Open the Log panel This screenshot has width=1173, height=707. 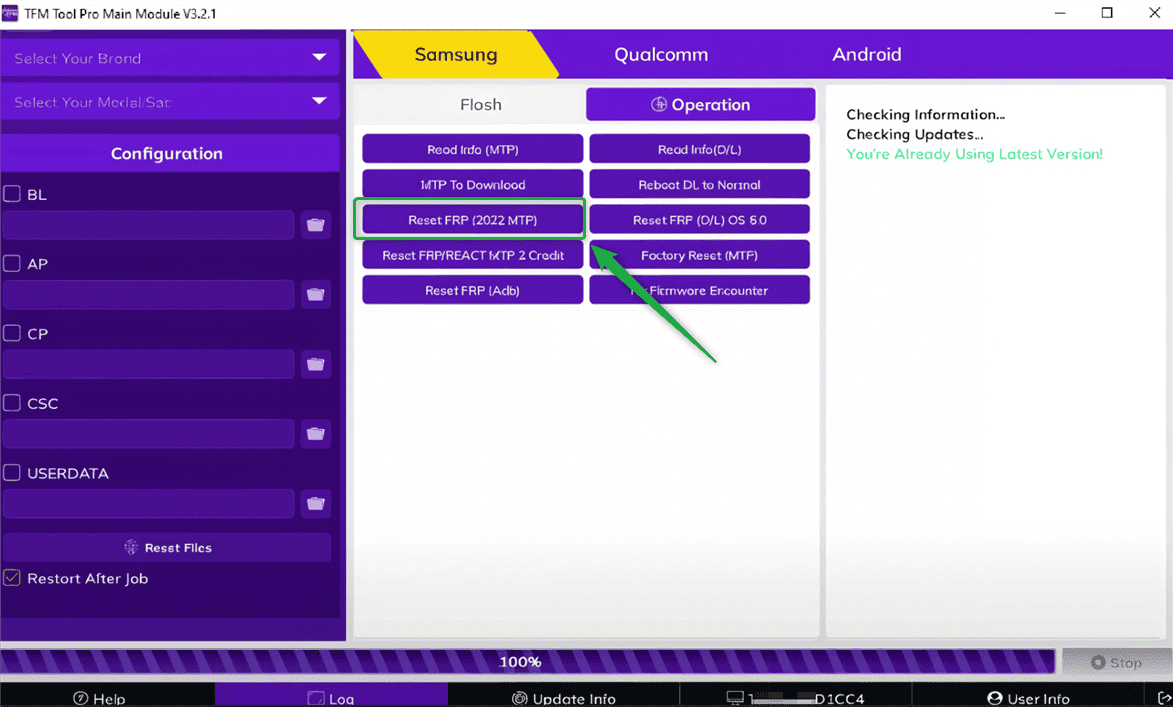coord(332,697)
